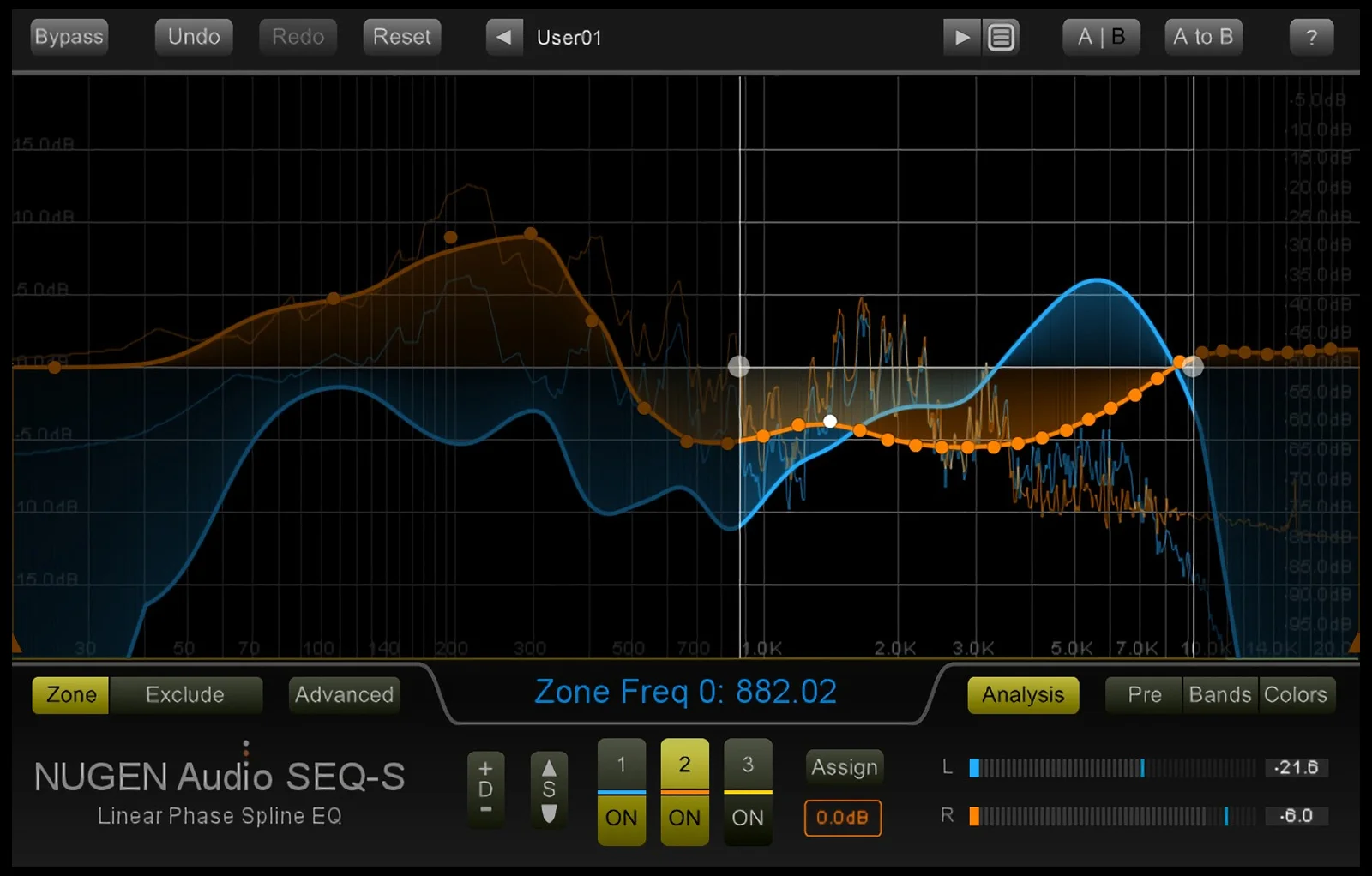
Task: Enable the Analysis display
Action: (1022, 695)
